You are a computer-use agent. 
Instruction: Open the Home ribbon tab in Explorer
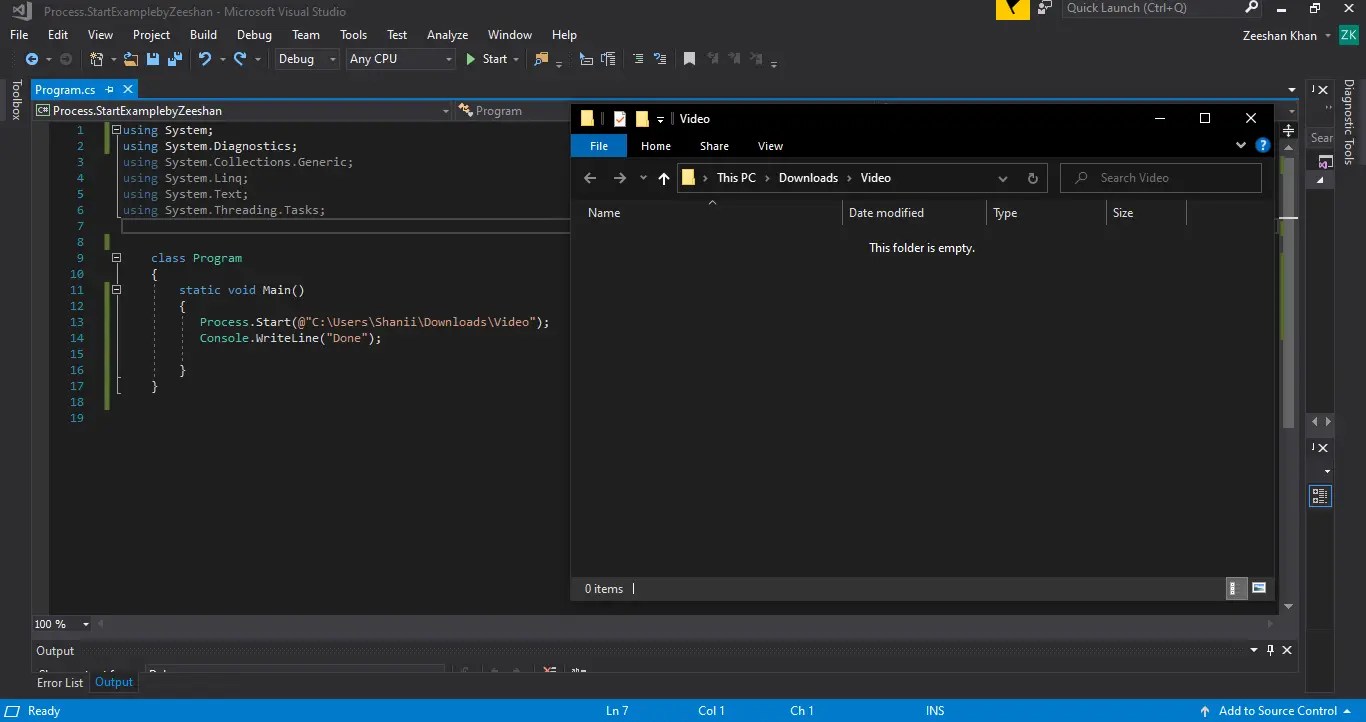(655, 145)
